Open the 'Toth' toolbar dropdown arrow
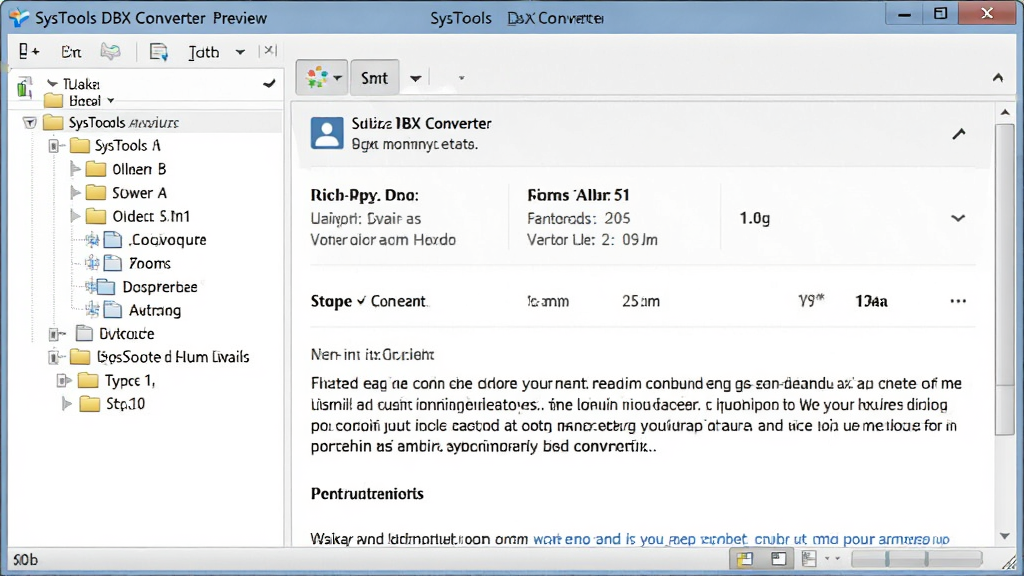Screen dimensions: 1024x576 240,52
